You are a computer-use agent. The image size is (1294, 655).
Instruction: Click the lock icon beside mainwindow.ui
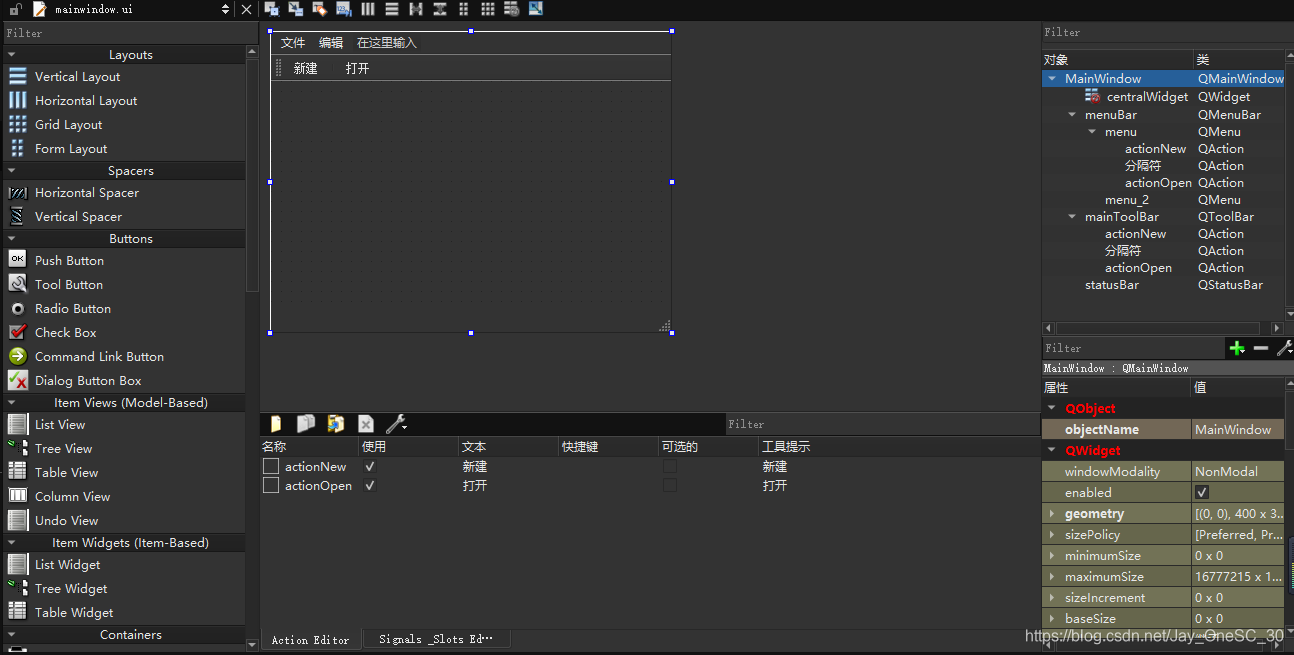[15, 9]
